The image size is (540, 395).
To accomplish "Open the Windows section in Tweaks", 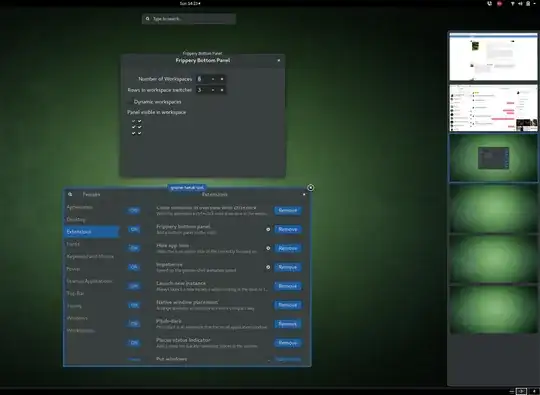I will 92,318.
